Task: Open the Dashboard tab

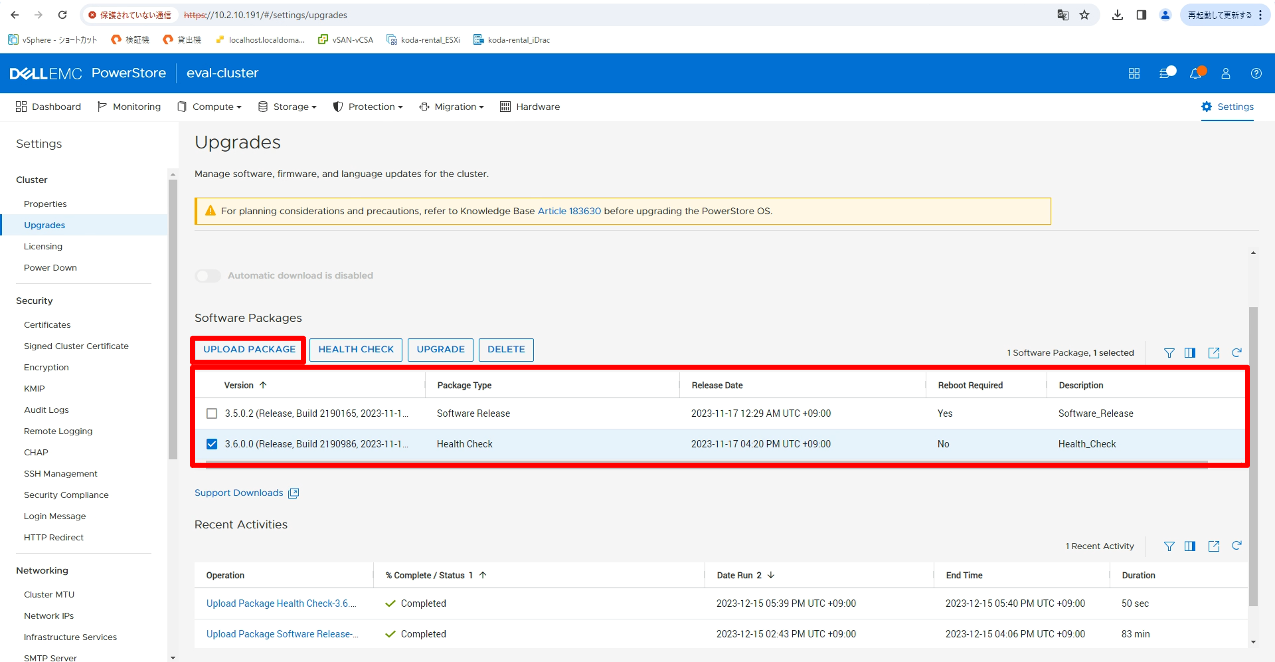Action: tap(48, 107)
